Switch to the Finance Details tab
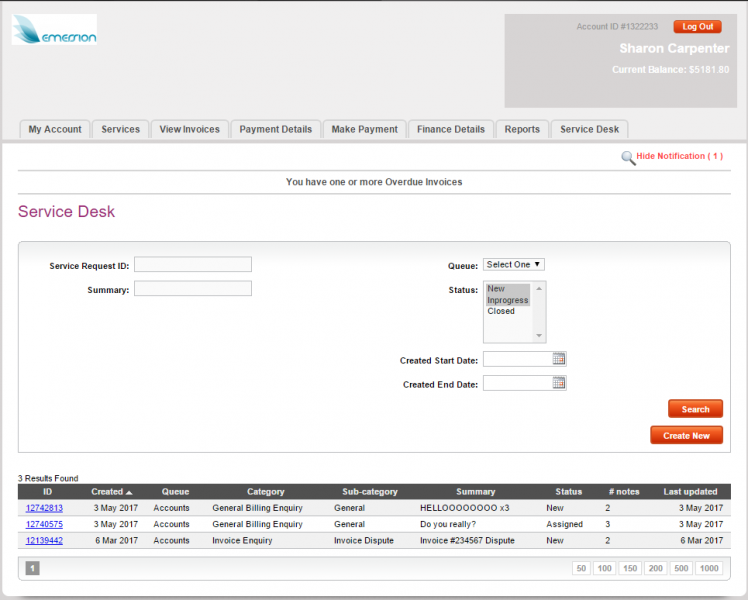 (451, 129)
